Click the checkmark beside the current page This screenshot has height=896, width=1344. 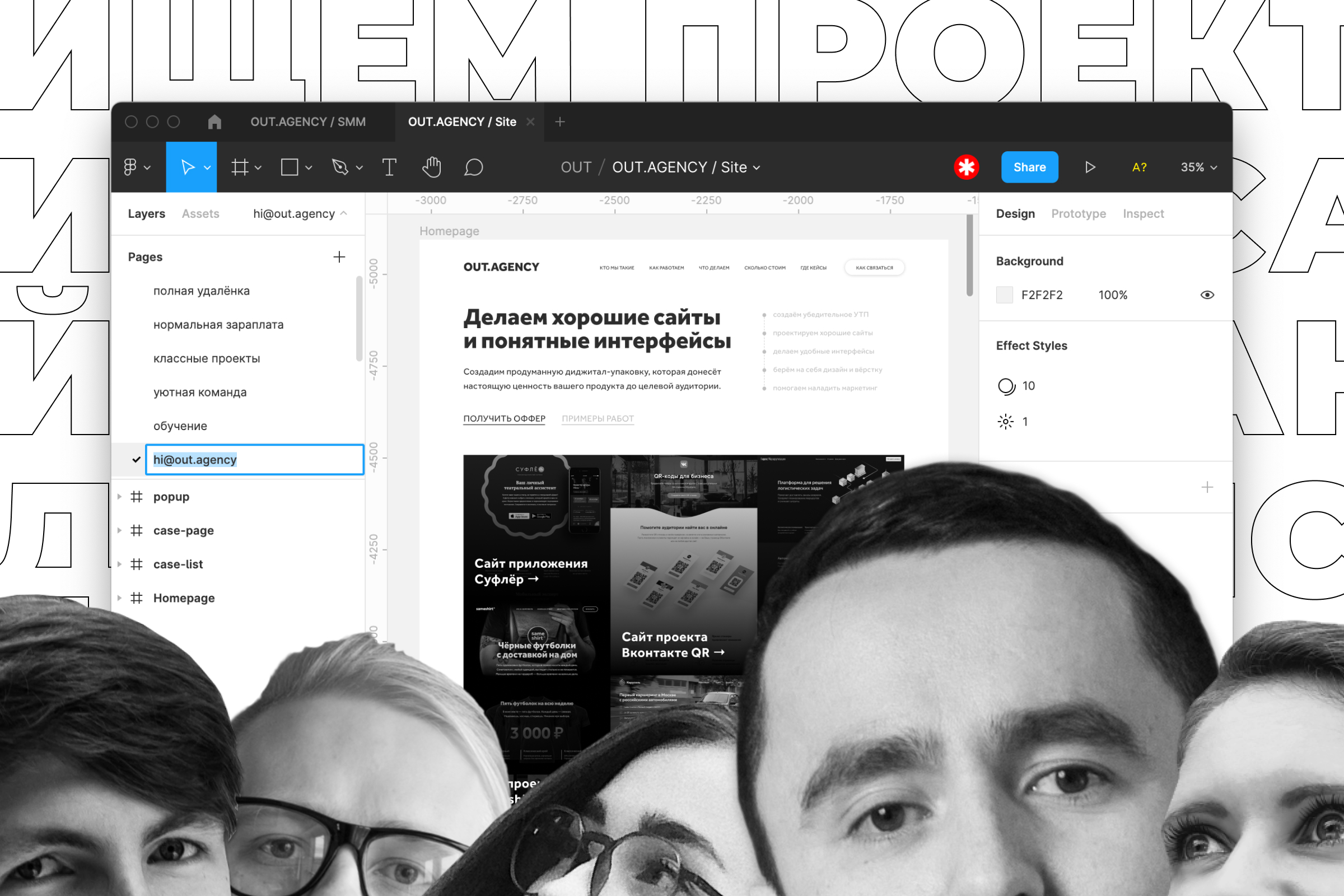click(136, 459)
